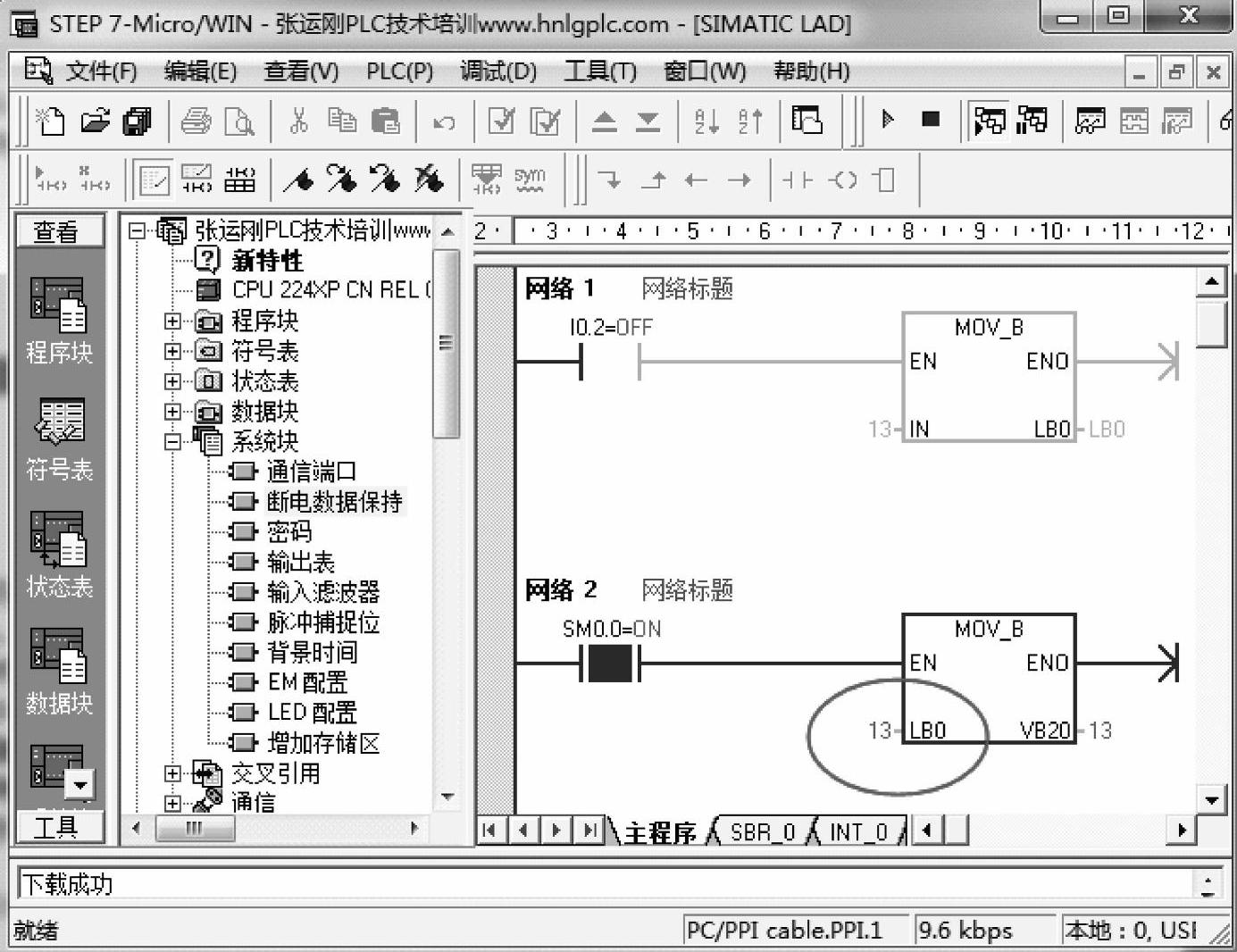Screen dimensions: 1237x952
Task: Download the program to the PLC
Action: pos(648,121)
